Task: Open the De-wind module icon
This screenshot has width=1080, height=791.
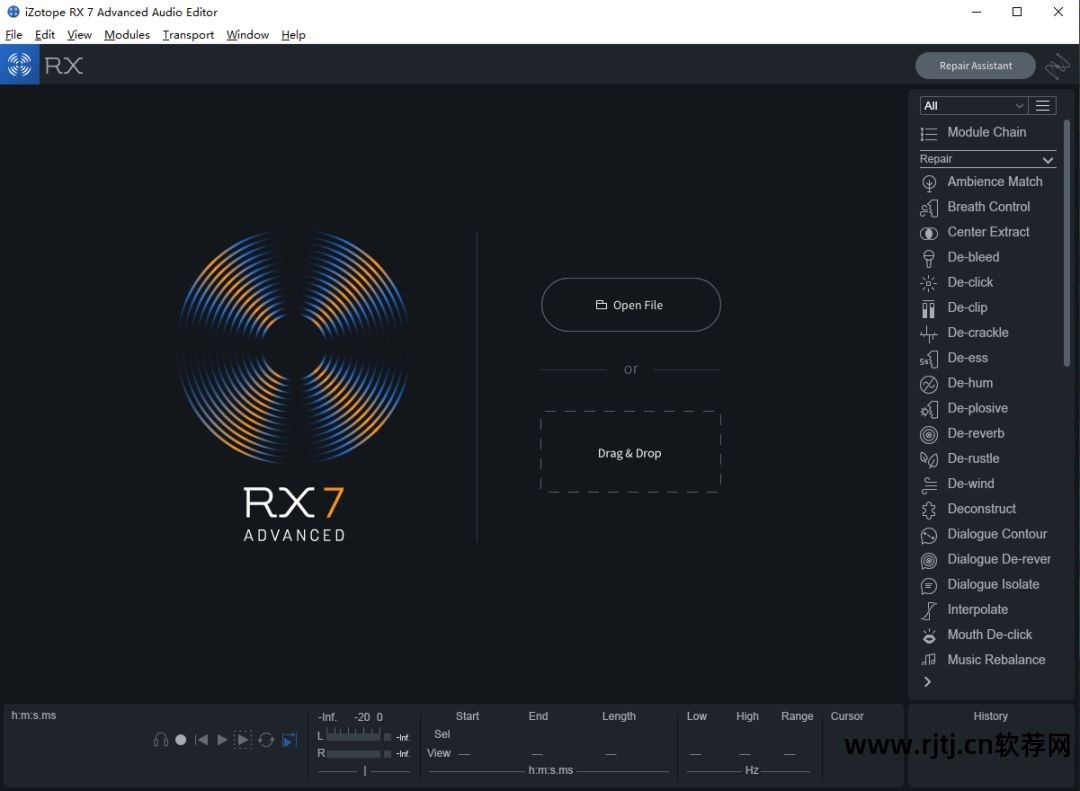Action: [x=928, y=484]
